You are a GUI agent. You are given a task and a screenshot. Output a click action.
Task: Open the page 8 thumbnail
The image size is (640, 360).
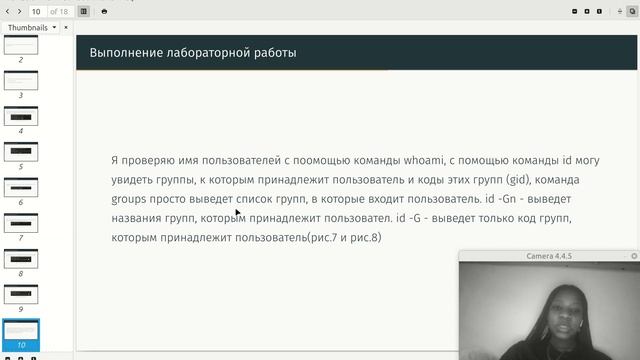click(21, 259)
